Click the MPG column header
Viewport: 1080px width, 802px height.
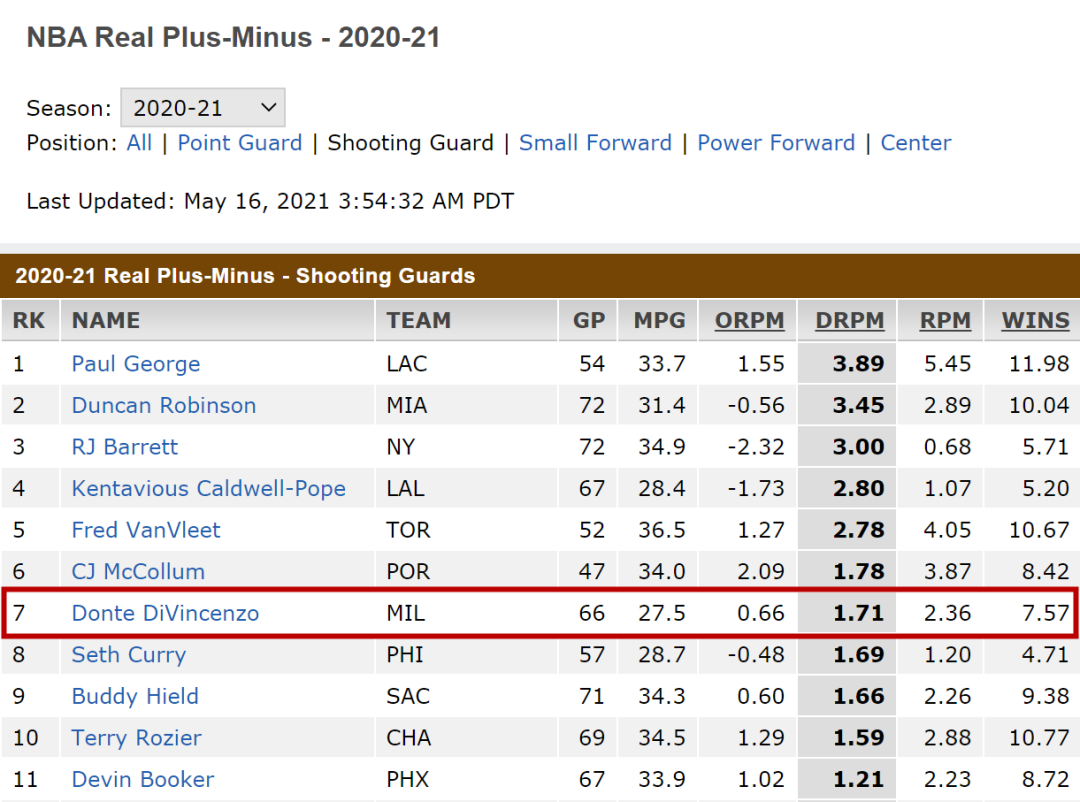click(660, 320)
